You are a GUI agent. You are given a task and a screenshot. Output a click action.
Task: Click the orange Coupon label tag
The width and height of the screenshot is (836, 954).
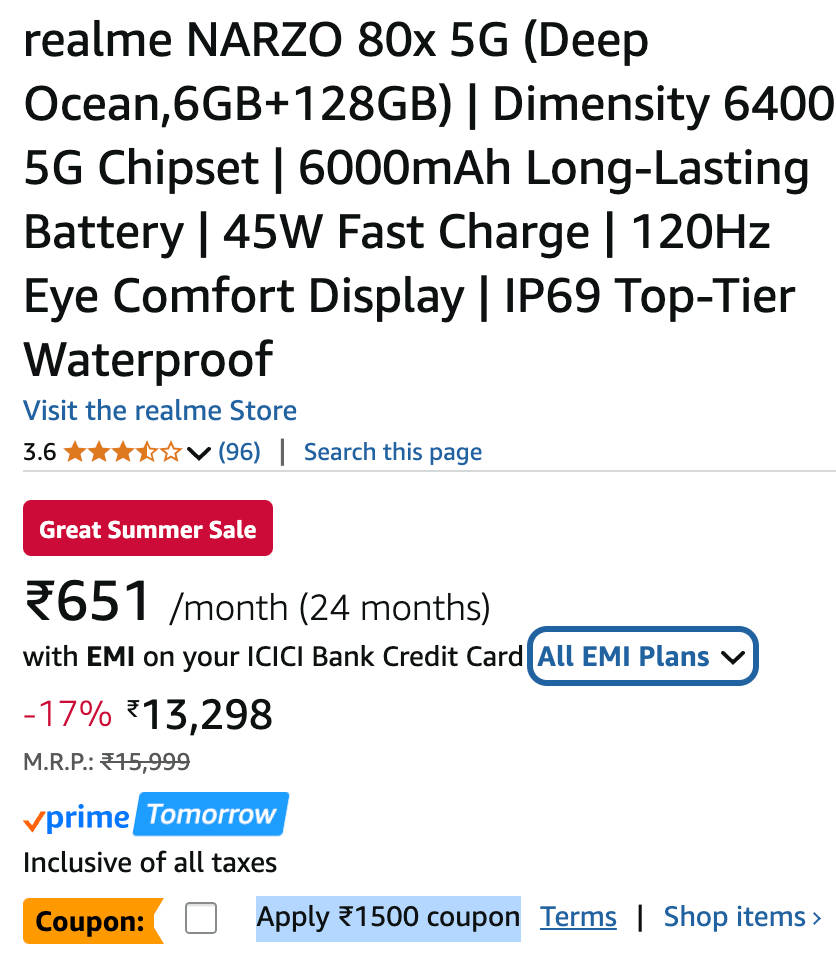coord(92,921)
